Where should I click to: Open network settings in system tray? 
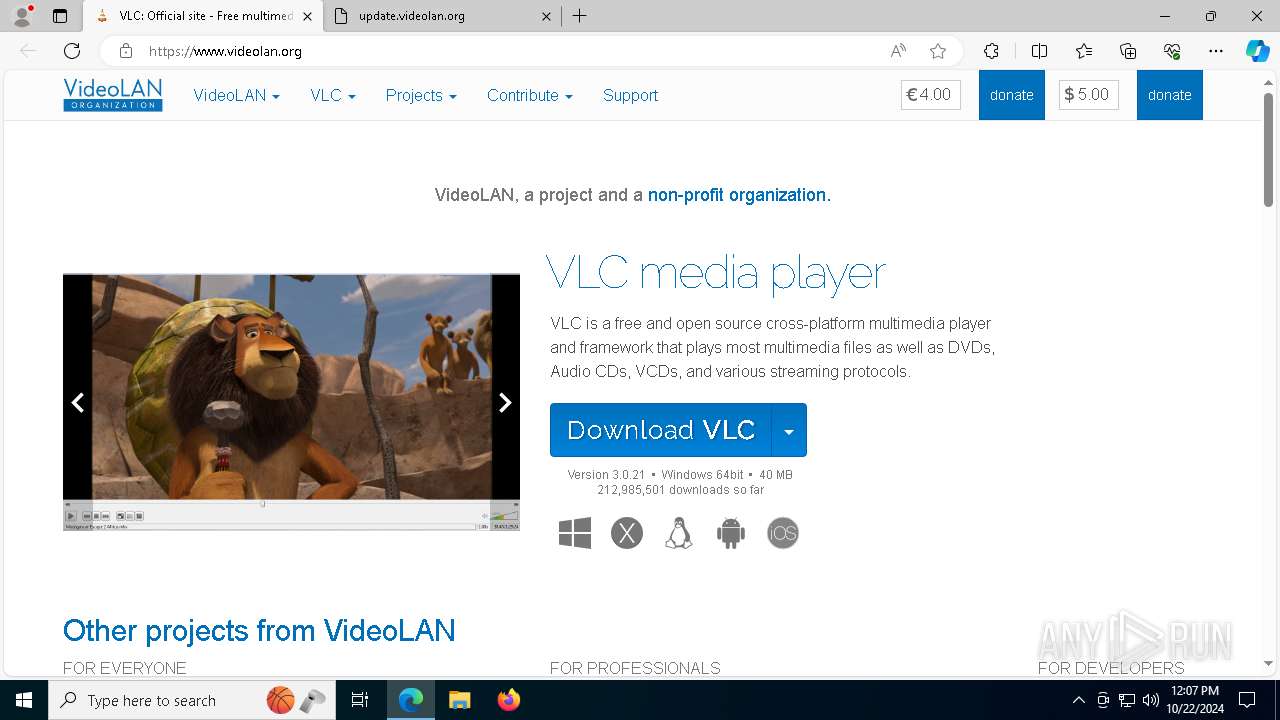click(1127, 700)
